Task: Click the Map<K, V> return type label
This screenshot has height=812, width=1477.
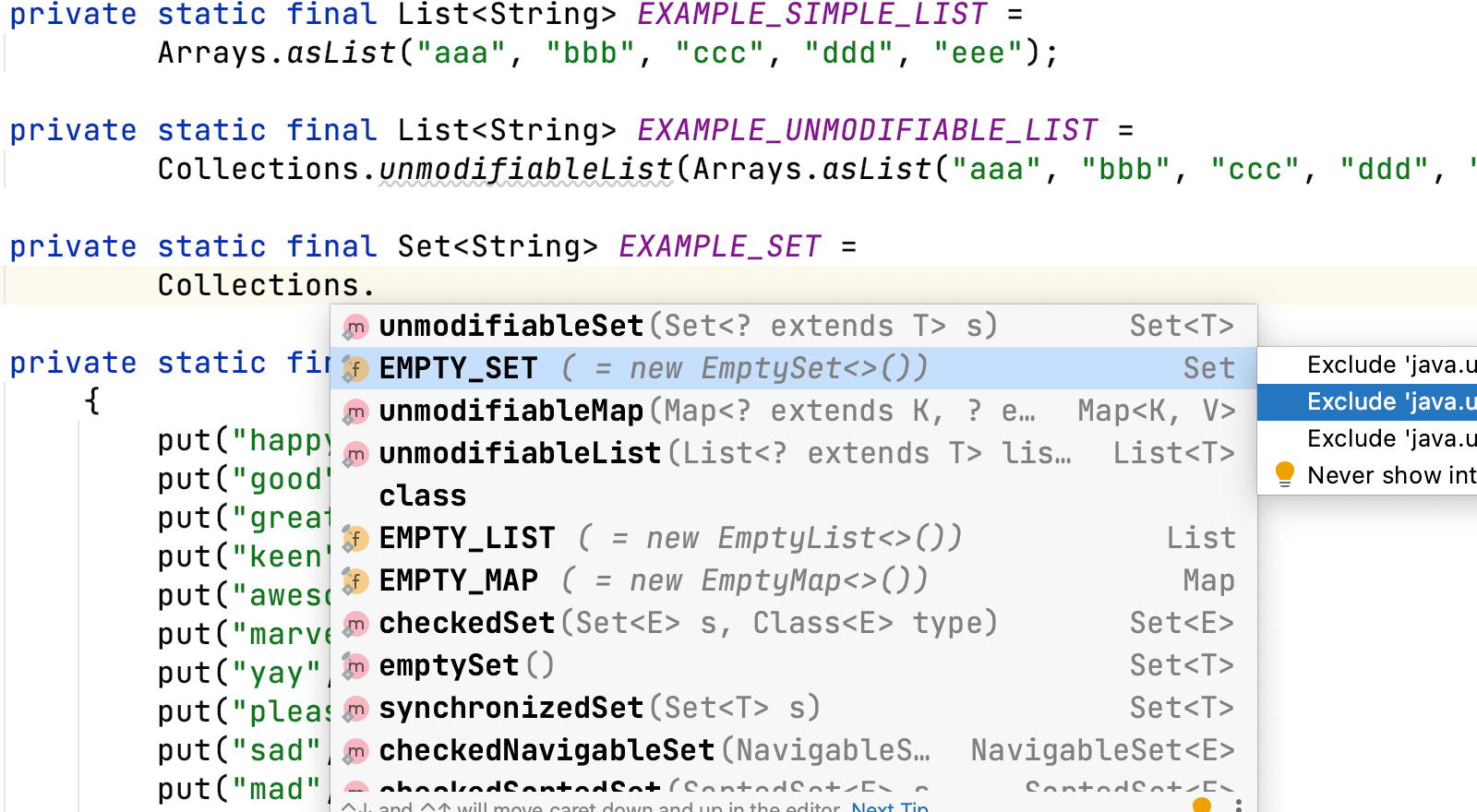Action: (x=1156, y=412)
